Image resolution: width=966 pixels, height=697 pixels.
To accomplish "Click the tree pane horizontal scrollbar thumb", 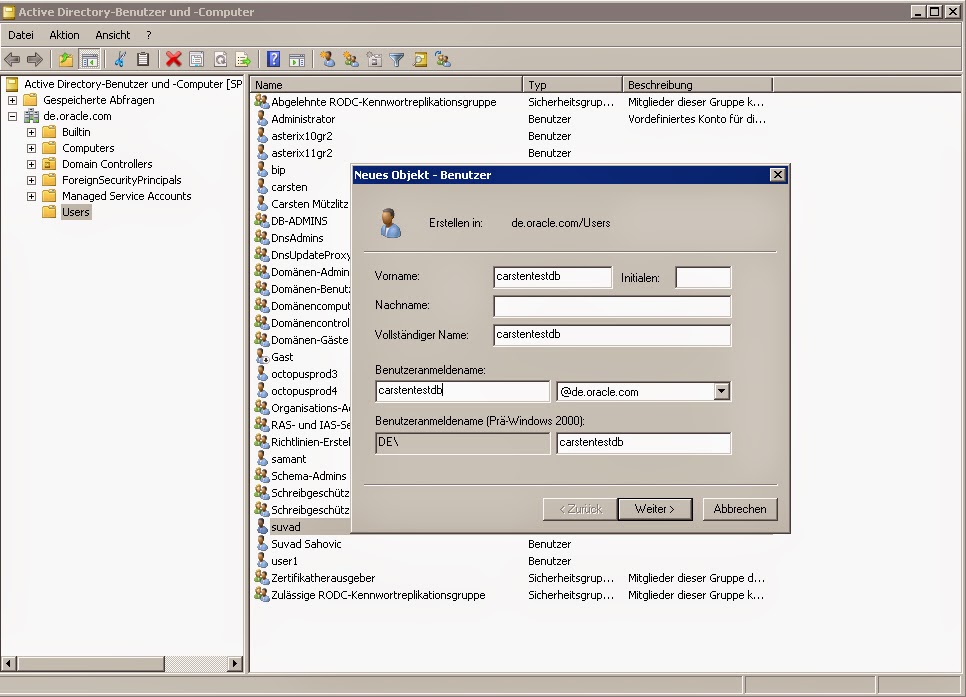I will 91,664.
